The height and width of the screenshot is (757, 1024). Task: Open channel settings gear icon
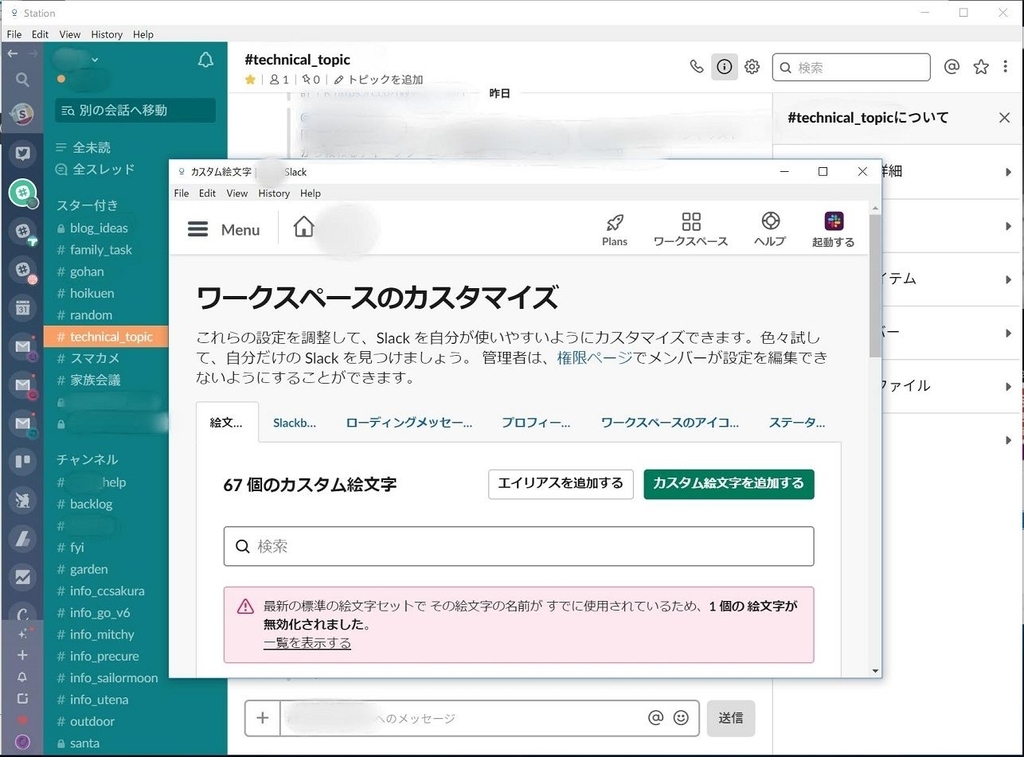tap(752, 66)
